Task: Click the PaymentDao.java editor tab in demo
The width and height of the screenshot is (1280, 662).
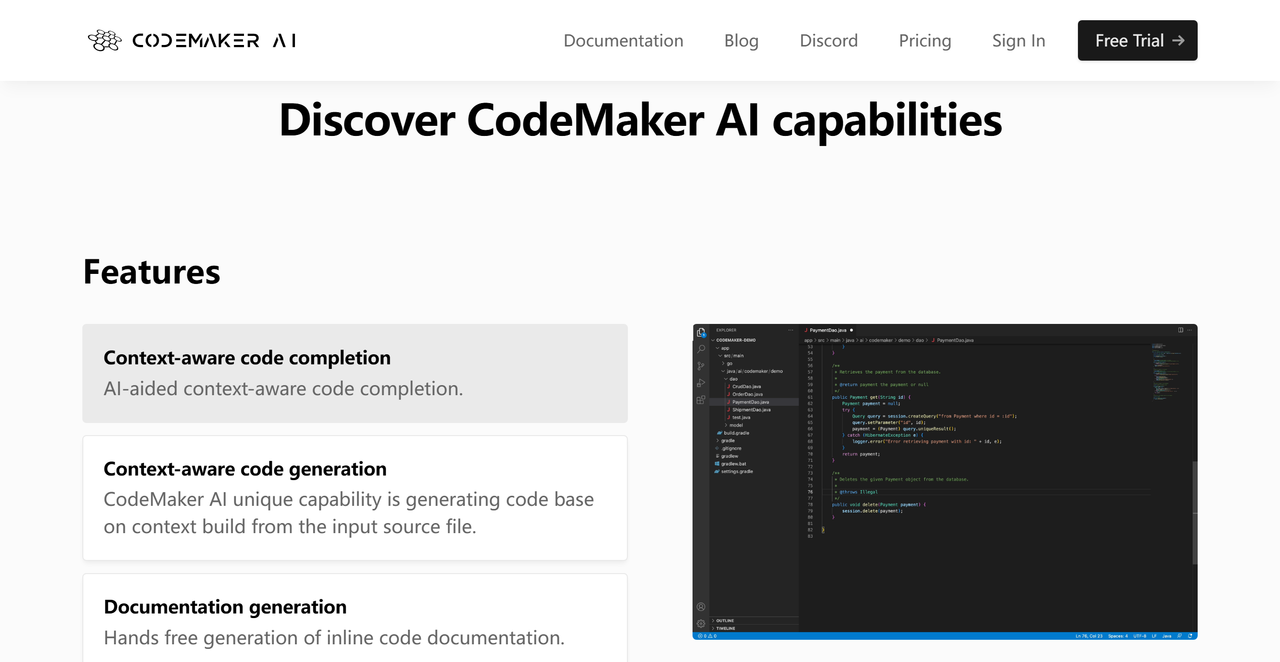Action: coord(827,330)
